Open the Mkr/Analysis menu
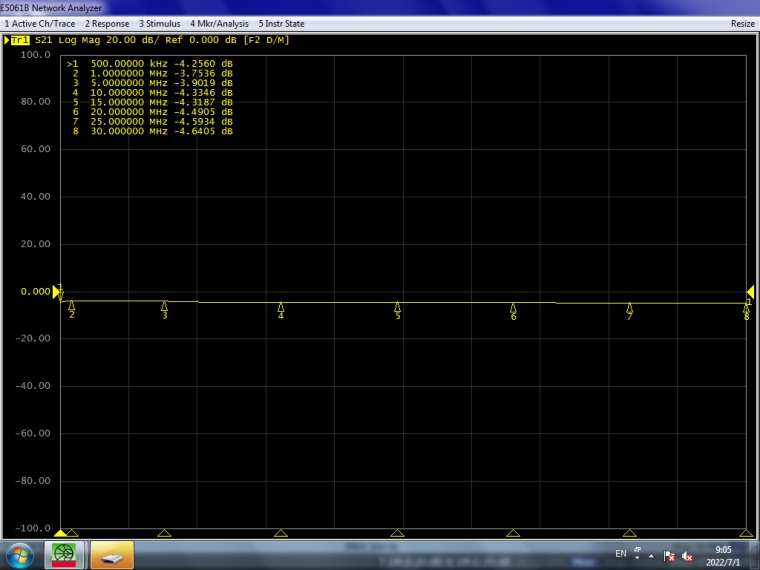Viewport: 760px width, 570px height. (x=219, y=23)
